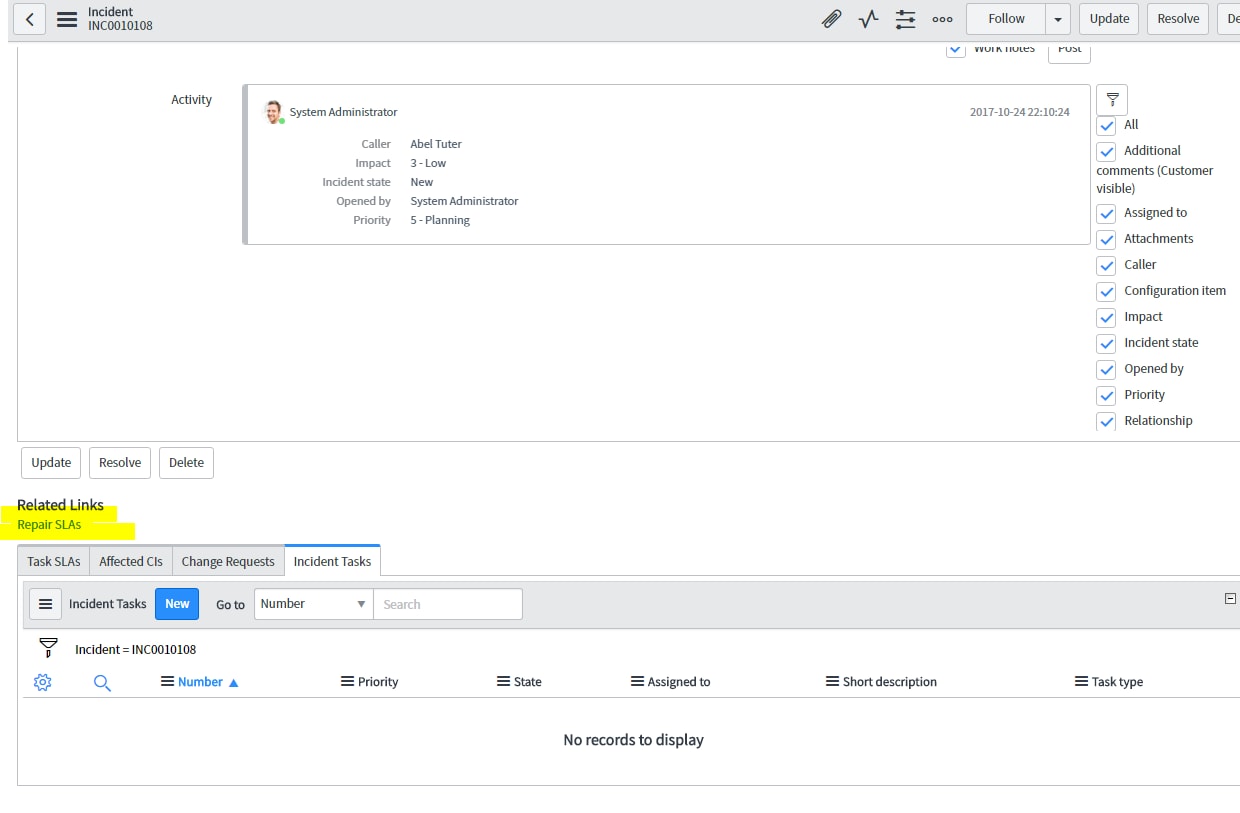Open the activity filter funnel icon
This screenshot has height=813, width=1240.
coord(1112,100)
